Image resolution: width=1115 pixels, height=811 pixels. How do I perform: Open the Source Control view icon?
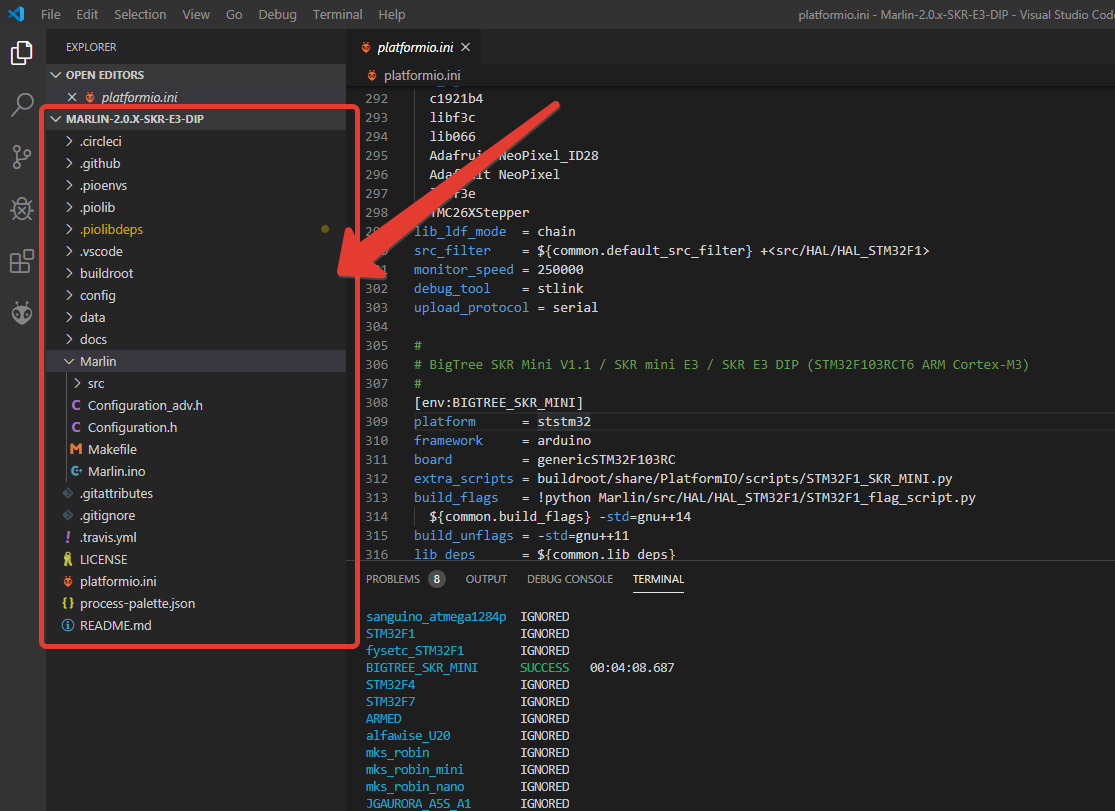pyautogui.click(x=22, y=157)
